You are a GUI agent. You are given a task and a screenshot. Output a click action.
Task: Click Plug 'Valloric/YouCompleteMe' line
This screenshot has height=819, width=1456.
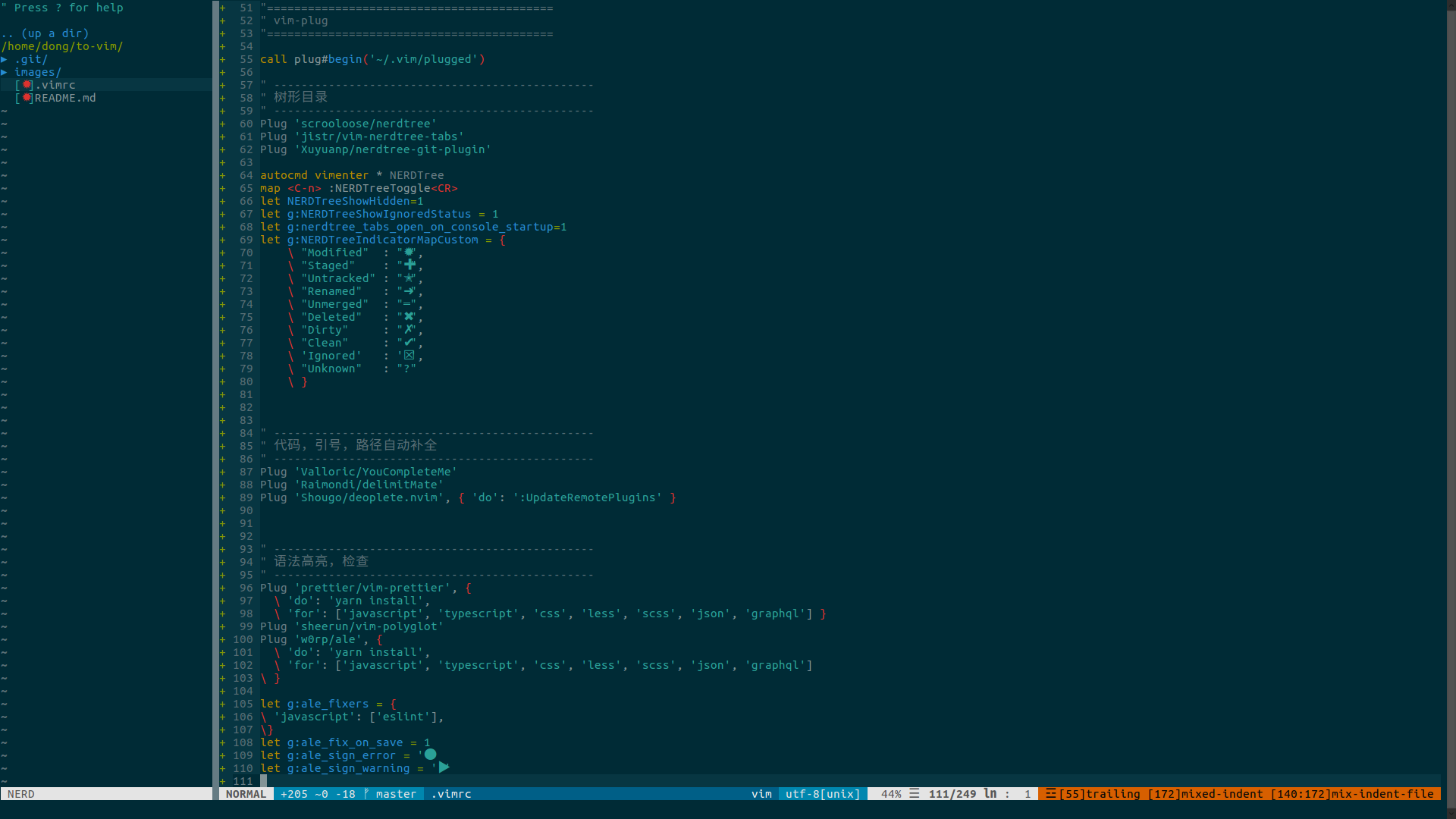click(358, 472)
